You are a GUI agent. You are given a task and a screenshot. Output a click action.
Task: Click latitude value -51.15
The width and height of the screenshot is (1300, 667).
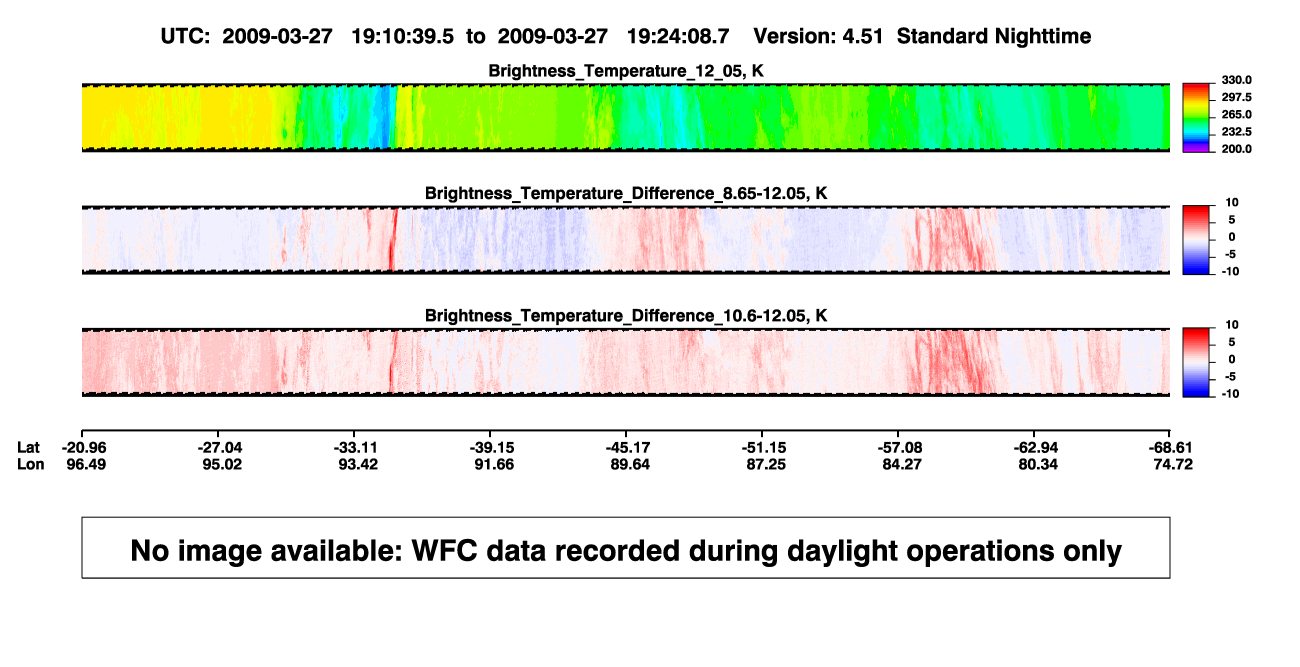point(762,446)
